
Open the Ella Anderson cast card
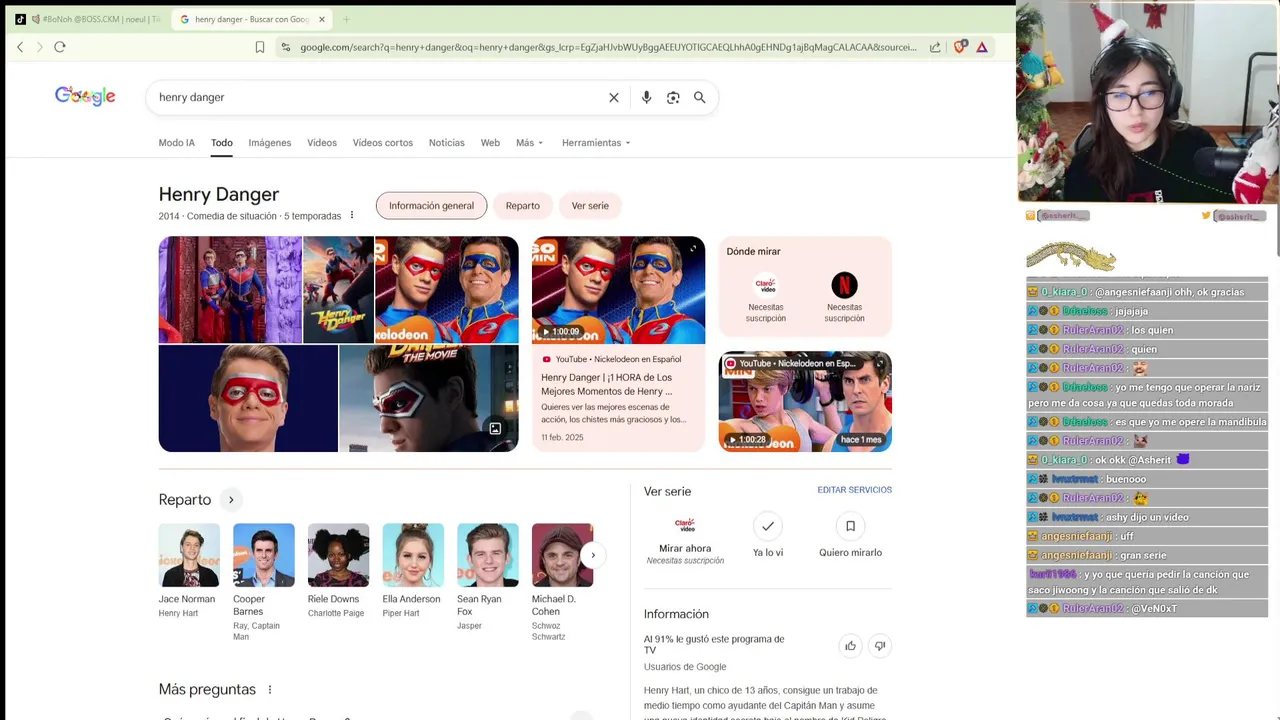(x=412, y=571)
